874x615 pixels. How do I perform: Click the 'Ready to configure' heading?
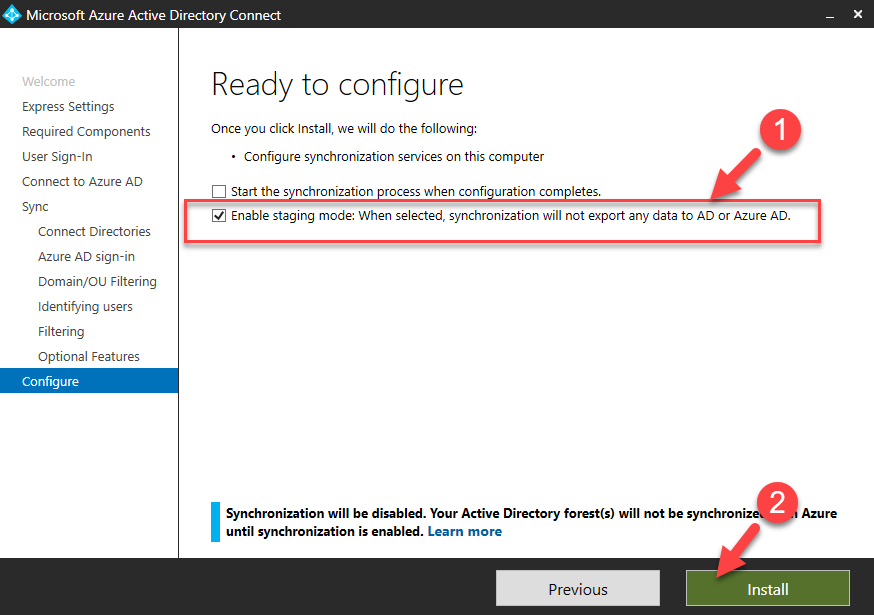pos(337,85)
